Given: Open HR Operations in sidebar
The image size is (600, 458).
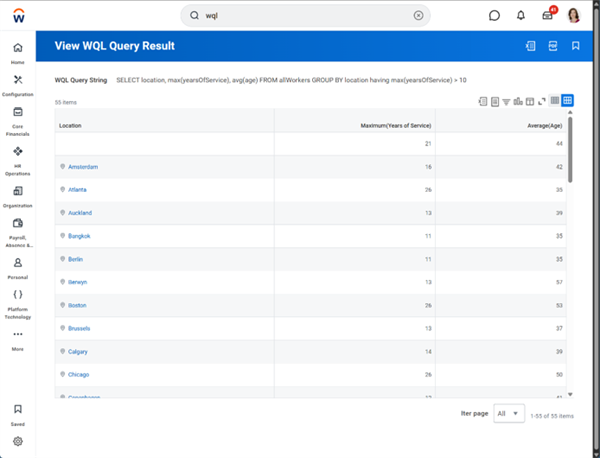Looking at the screenshot, I should click(x=18, y=161).
